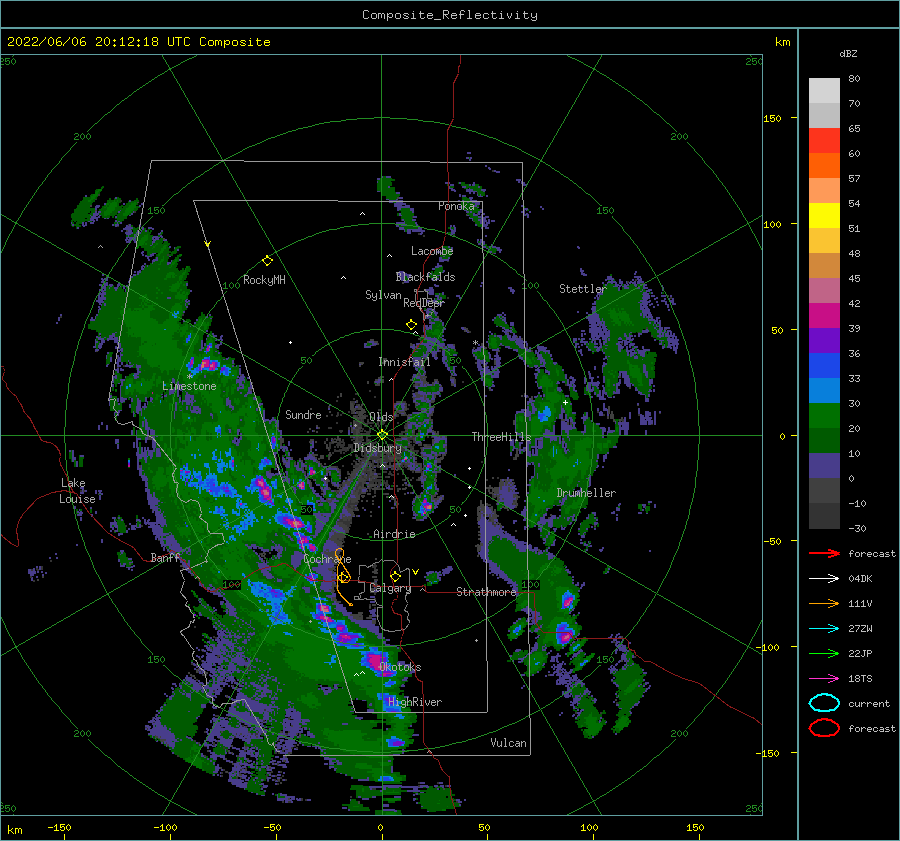
Task: Click the Innisfail town label
Action: (404, 362)
